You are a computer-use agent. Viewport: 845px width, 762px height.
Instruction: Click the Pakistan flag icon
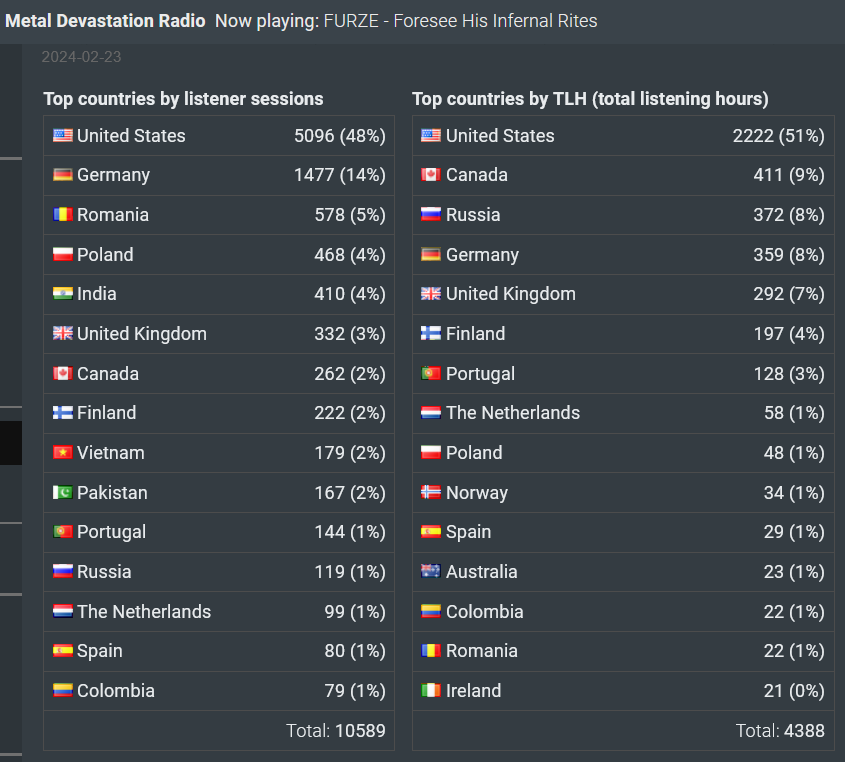click(x=63, y=493)
